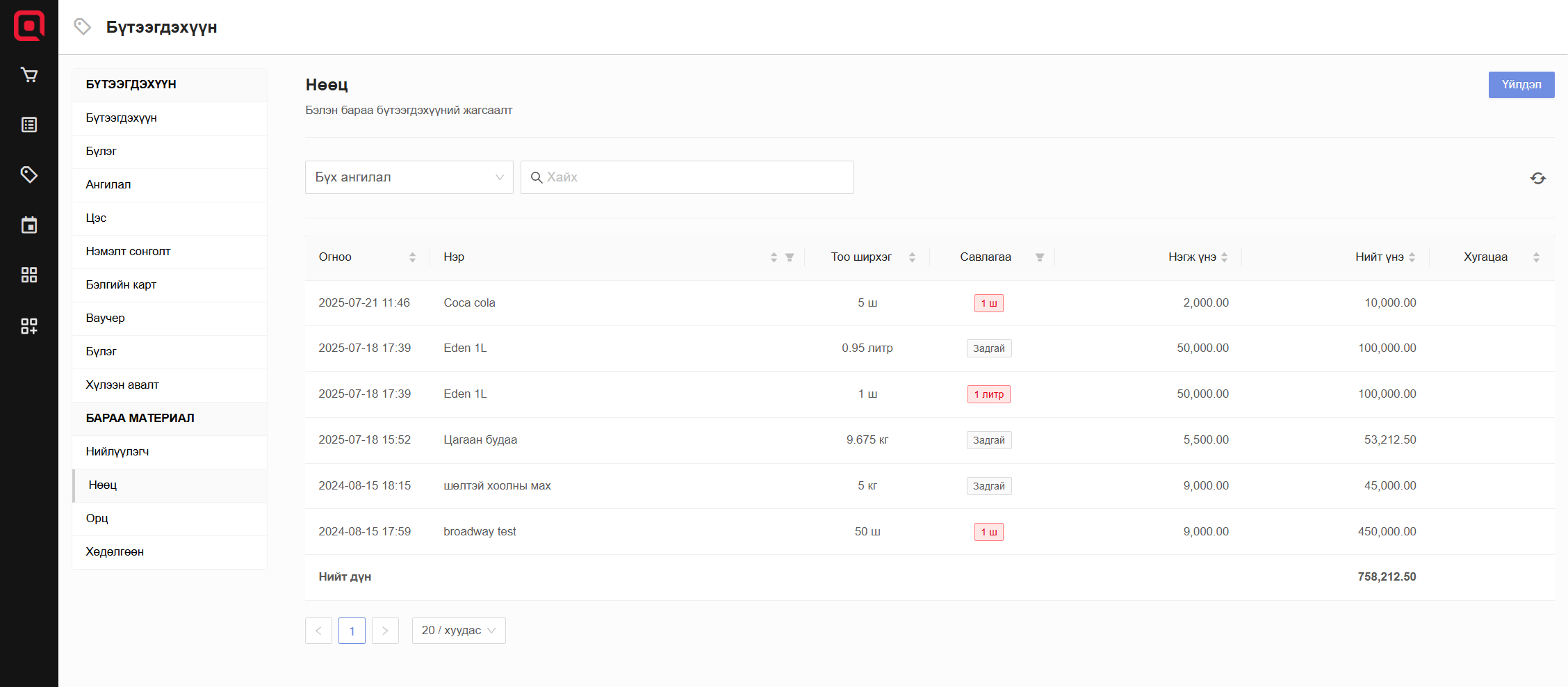Expand the Бүх ангилал category dropdown
This screenshot has width=1568, height=687.
(409, 177)
